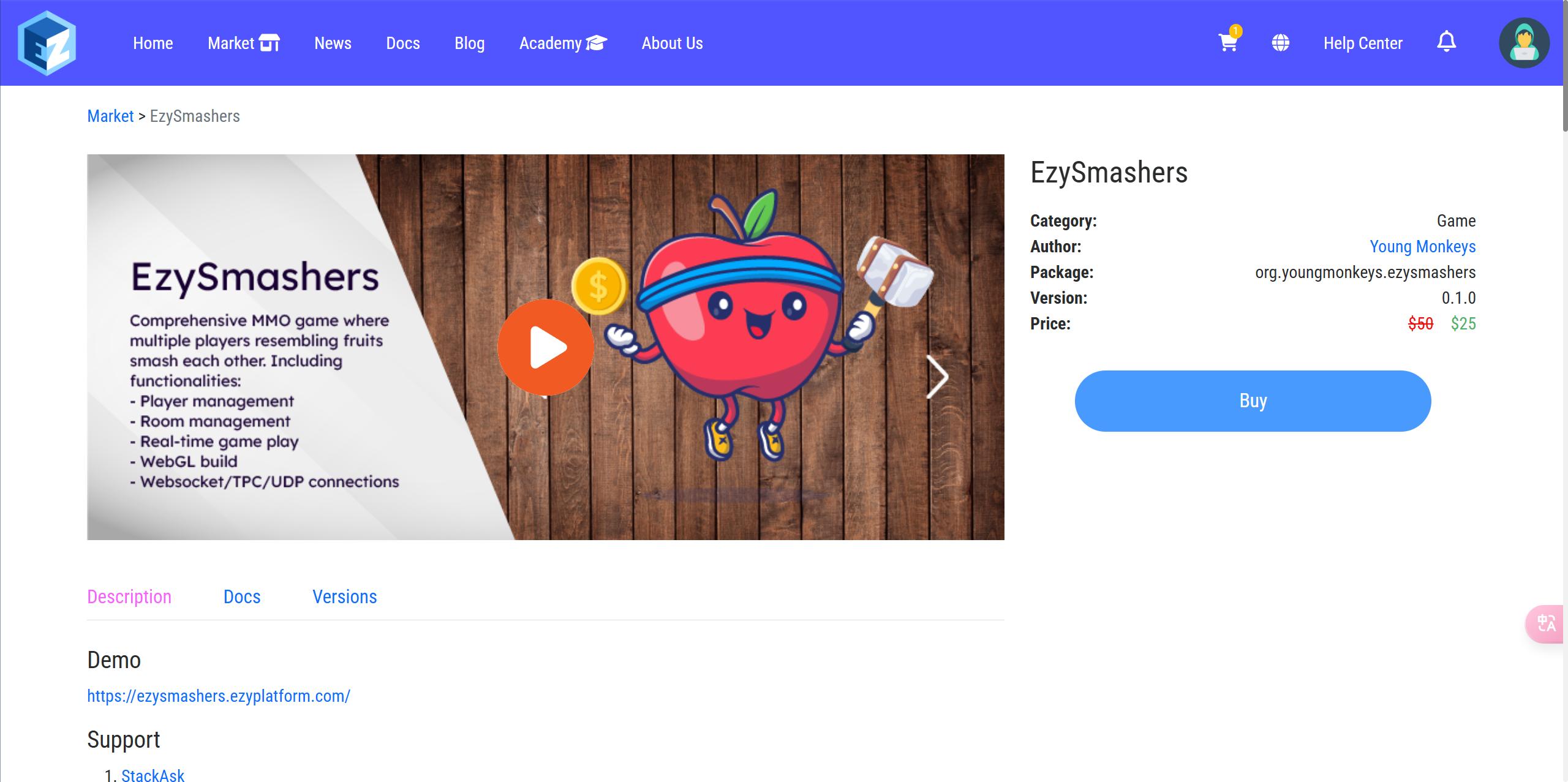Open Docs in the top navbar
The height and width of the screenshot is (782, 1568).
(x=403, y=43)
